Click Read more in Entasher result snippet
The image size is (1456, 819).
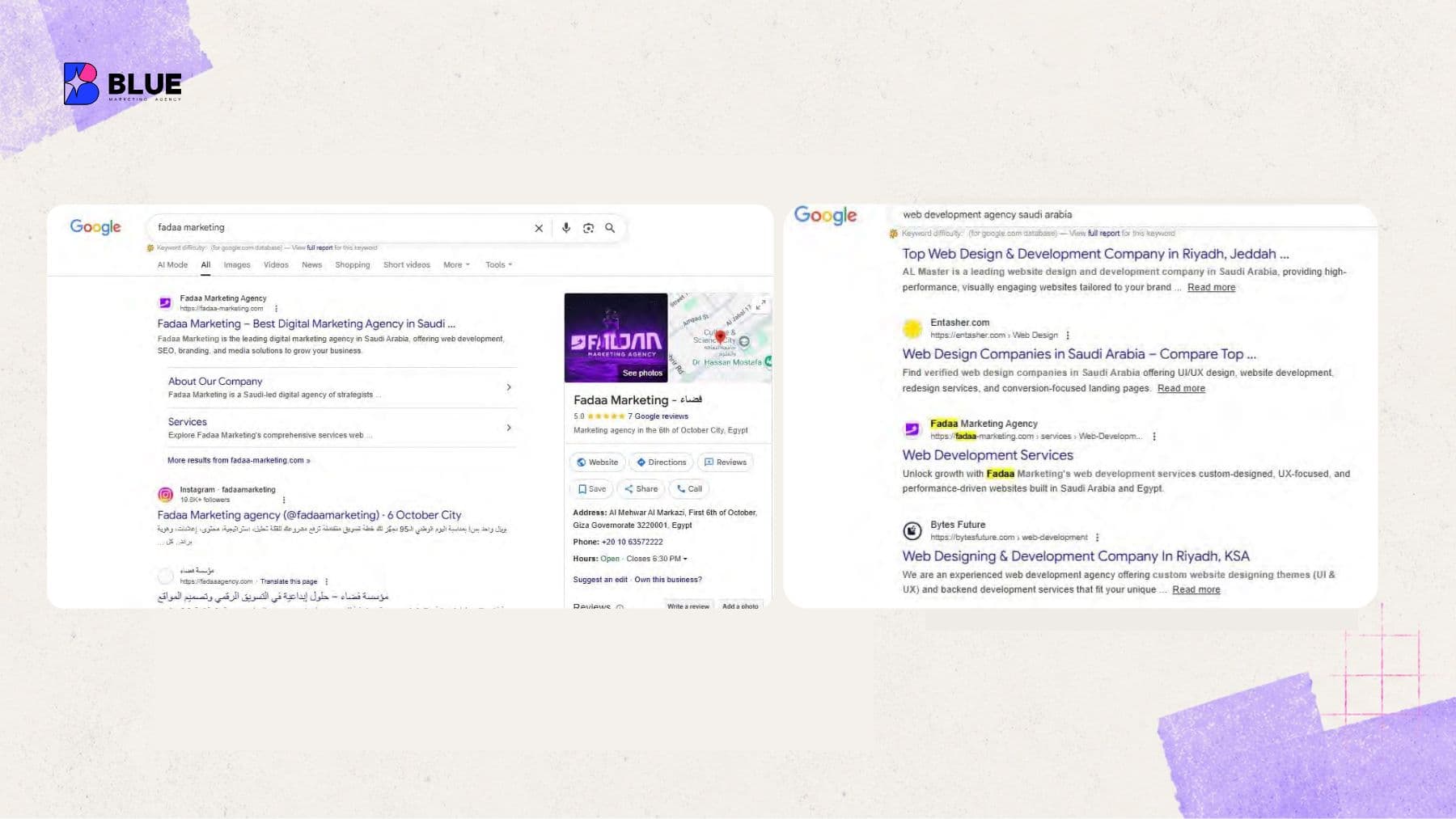1181,389
